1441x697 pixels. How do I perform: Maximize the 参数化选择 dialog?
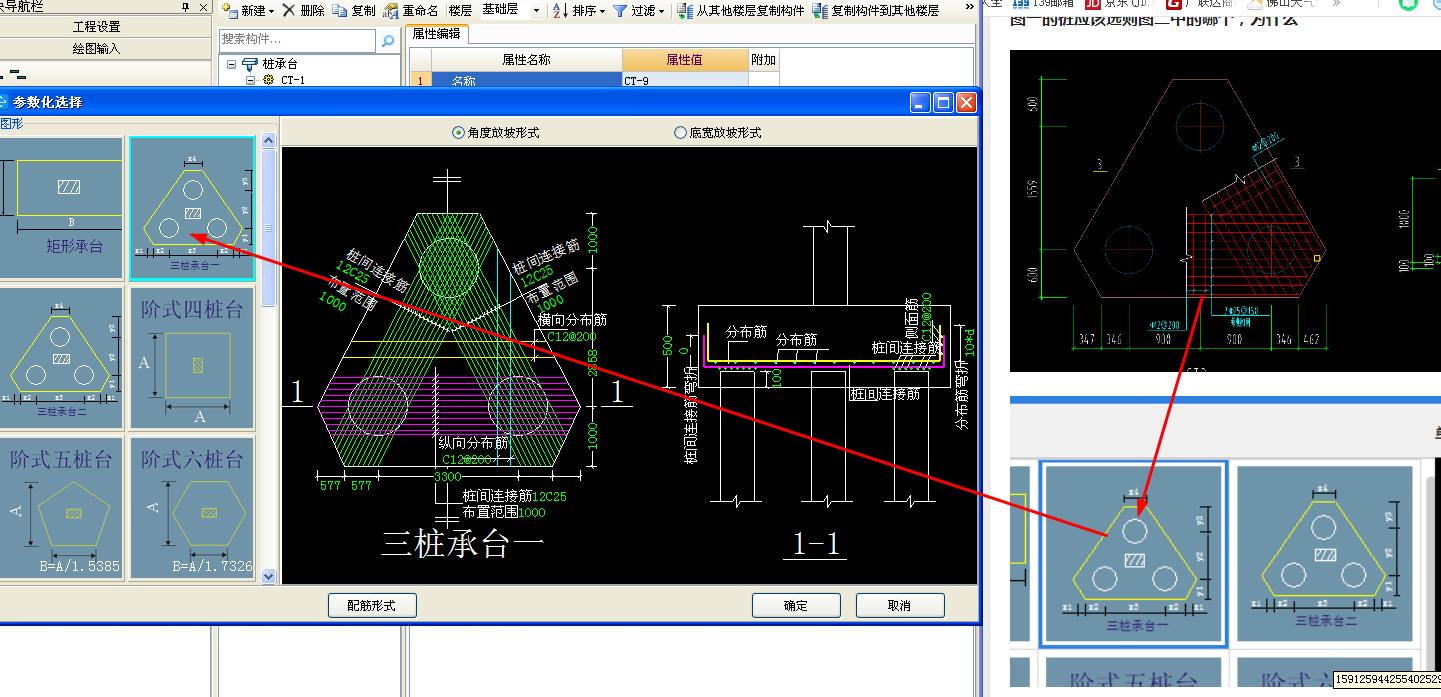943,102
